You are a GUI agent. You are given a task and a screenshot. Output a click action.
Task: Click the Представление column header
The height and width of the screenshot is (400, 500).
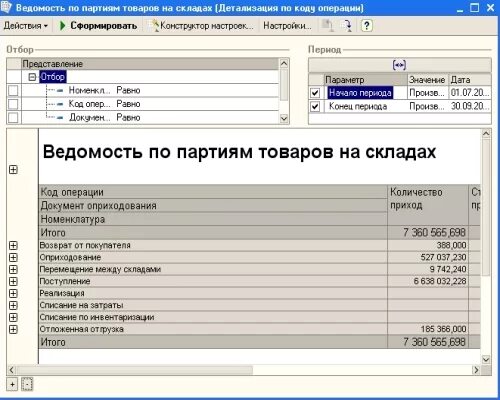tap(150, 64)
